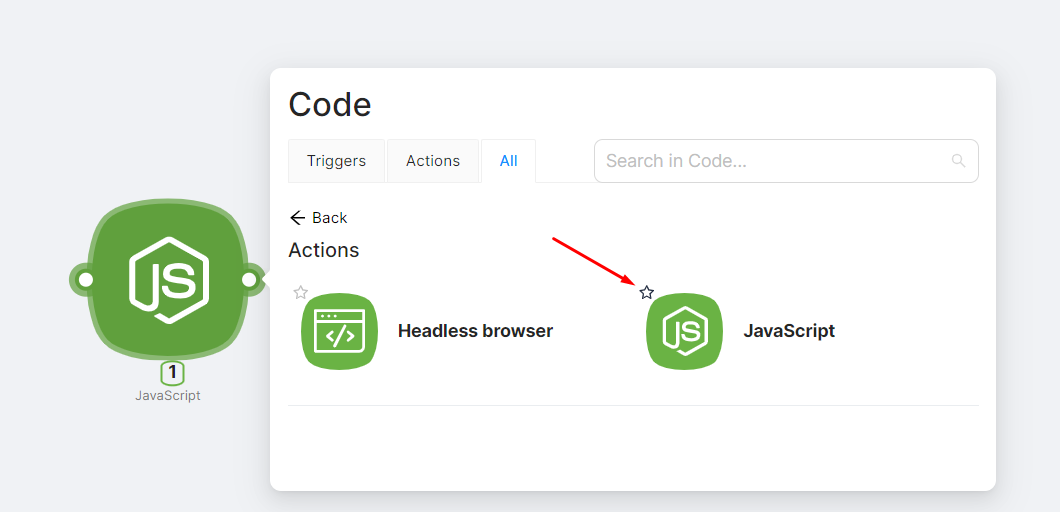Click the right connector dot of the JavaScript module
1060x512 pixels.
tap(249, 279)
